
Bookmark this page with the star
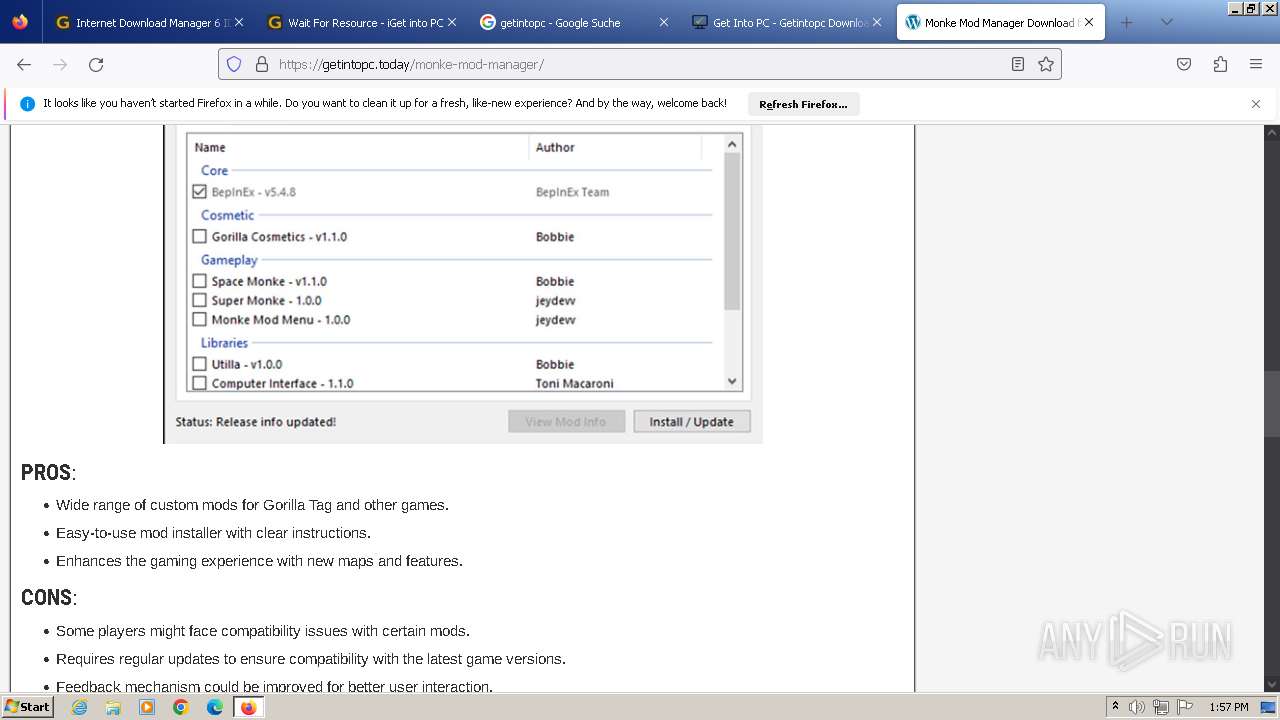coord(1046,64)
